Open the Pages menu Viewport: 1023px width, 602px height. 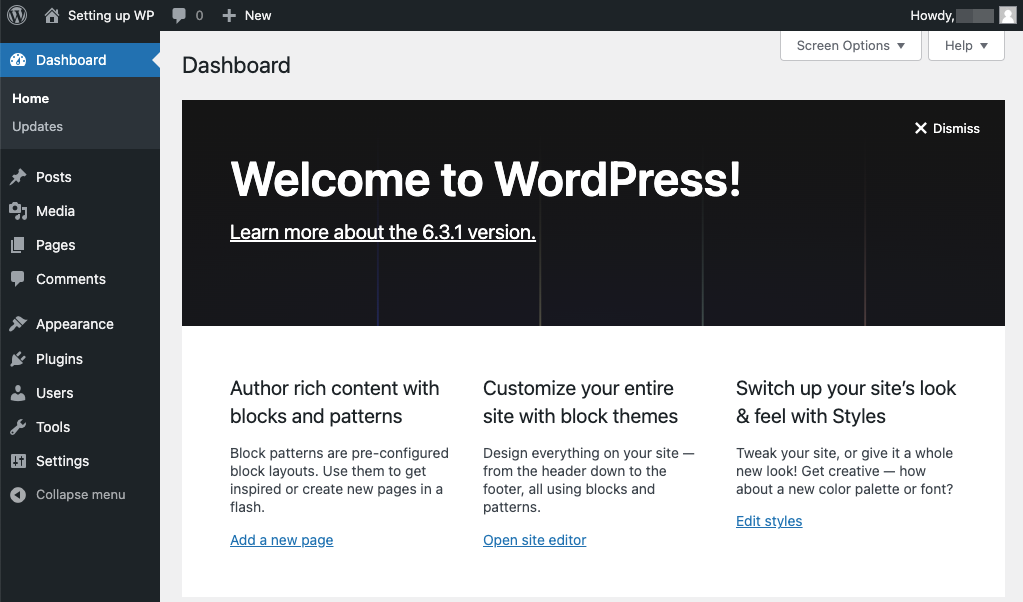coord(80,245)
